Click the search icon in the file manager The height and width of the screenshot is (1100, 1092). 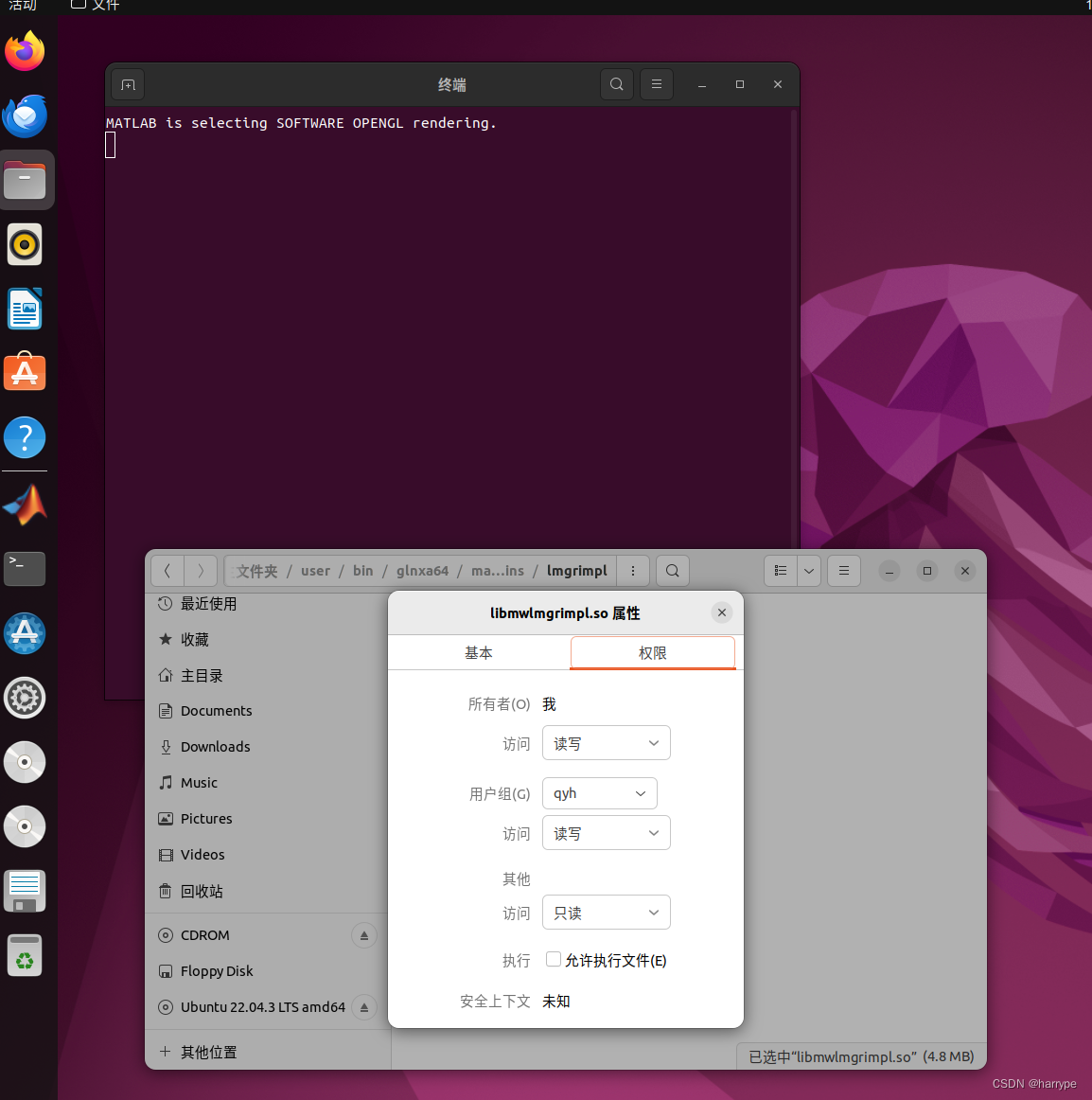(672, 571)
